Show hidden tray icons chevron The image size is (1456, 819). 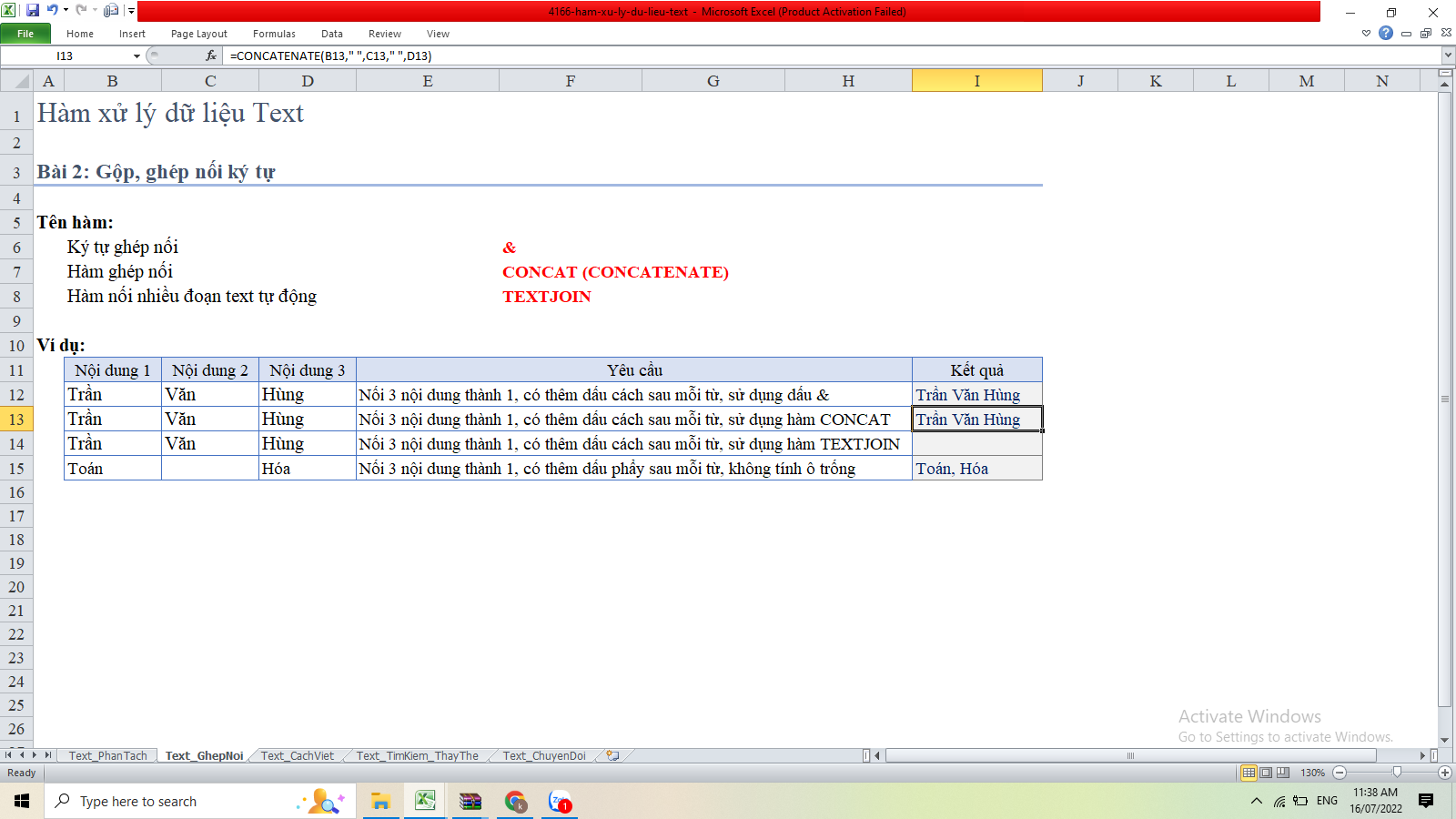point(1257,801)
